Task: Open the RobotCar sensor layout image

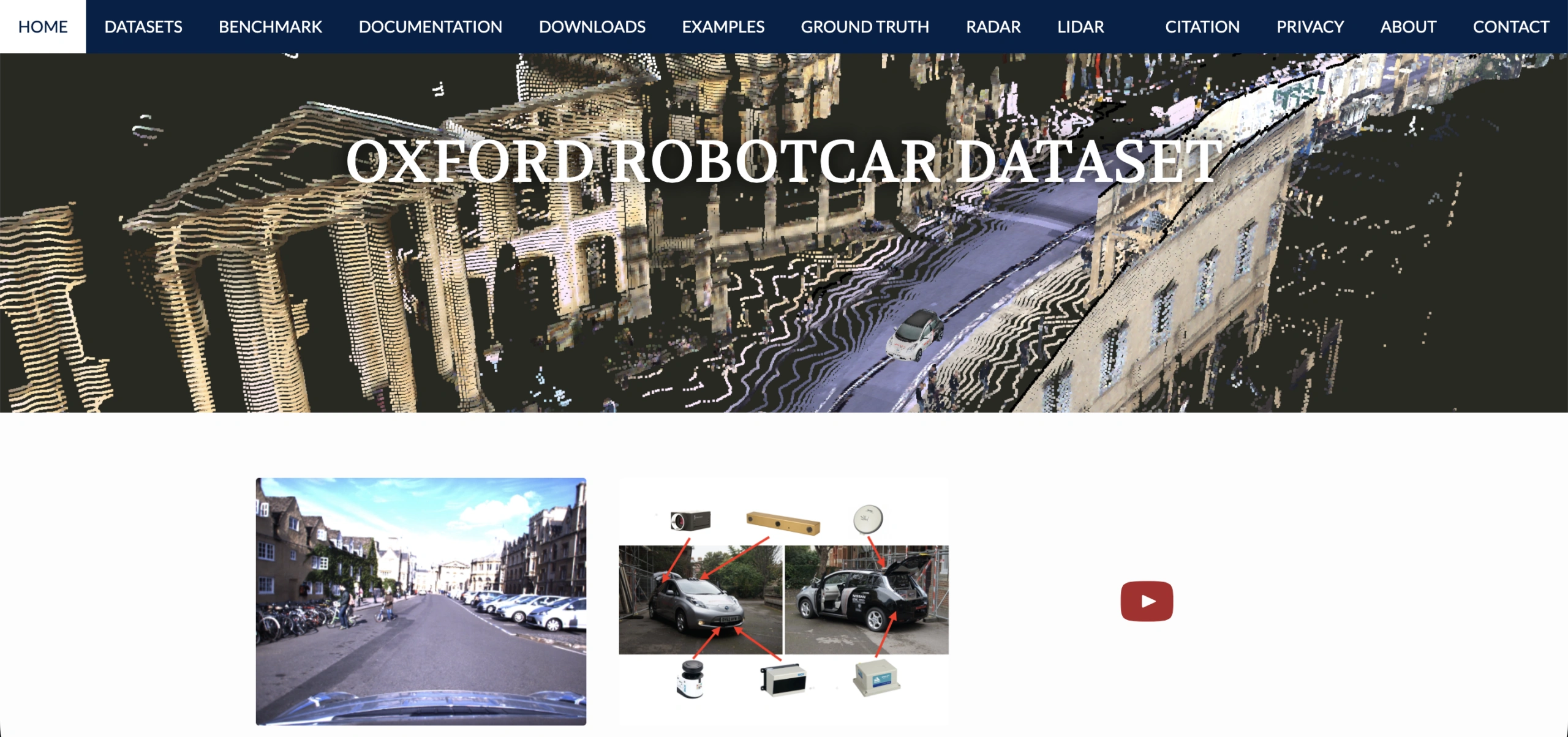Action: [783, 601]
